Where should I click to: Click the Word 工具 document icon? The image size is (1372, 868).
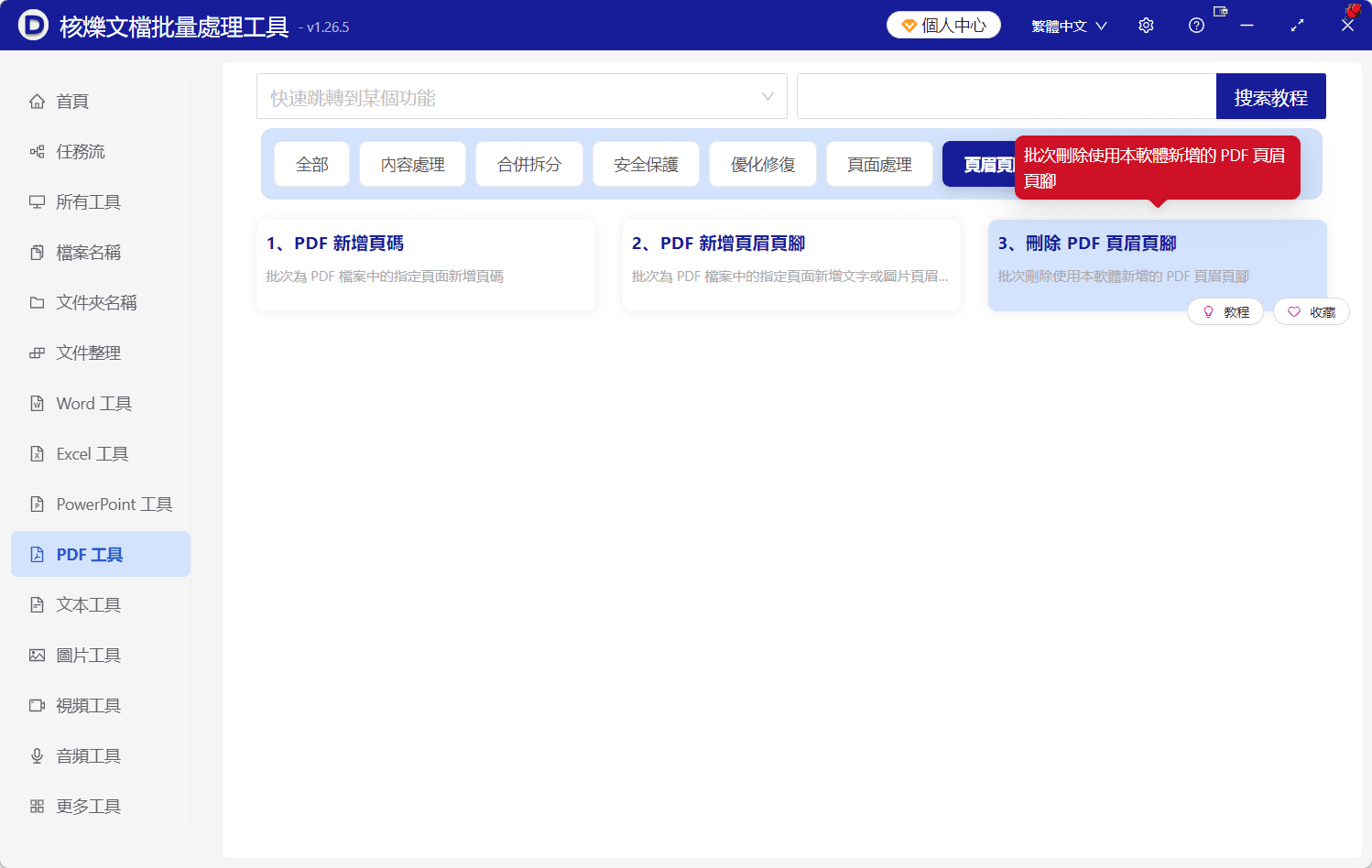tap(37, 403)
